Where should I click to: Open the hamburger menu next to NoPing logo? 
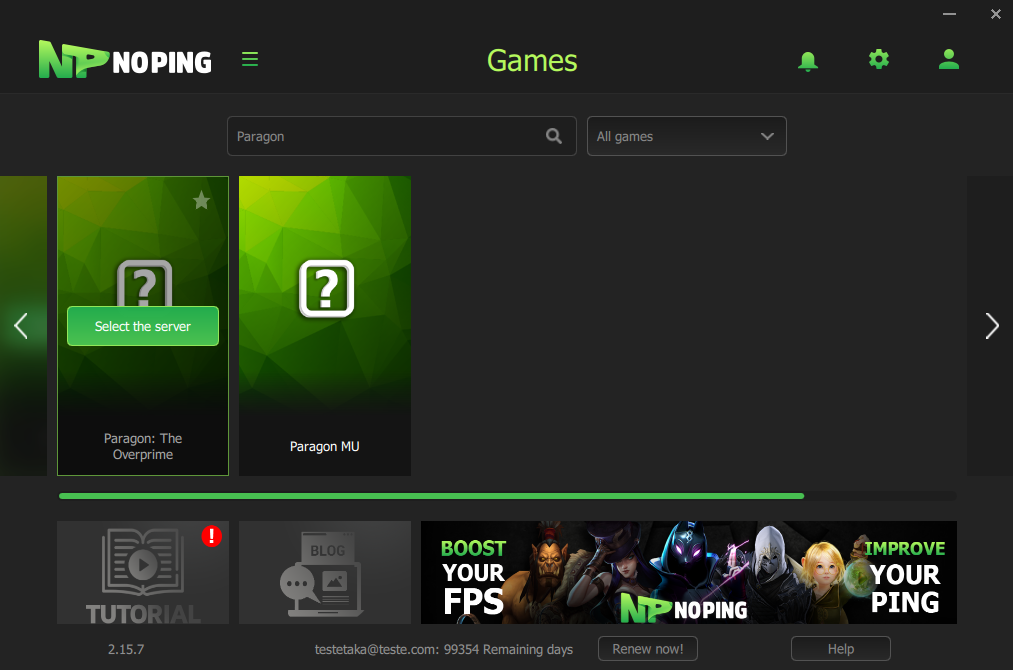coord(250,59)
